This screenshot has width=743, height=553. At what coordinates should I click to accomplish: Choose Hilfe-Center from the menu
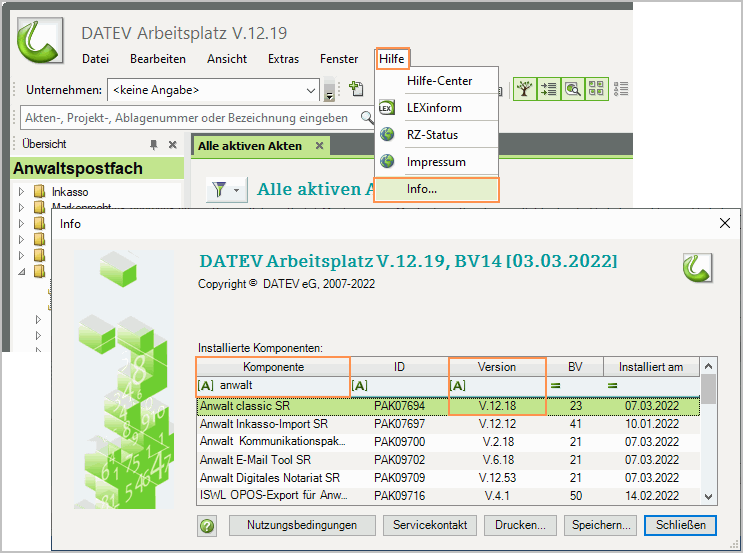pos(439,81)
